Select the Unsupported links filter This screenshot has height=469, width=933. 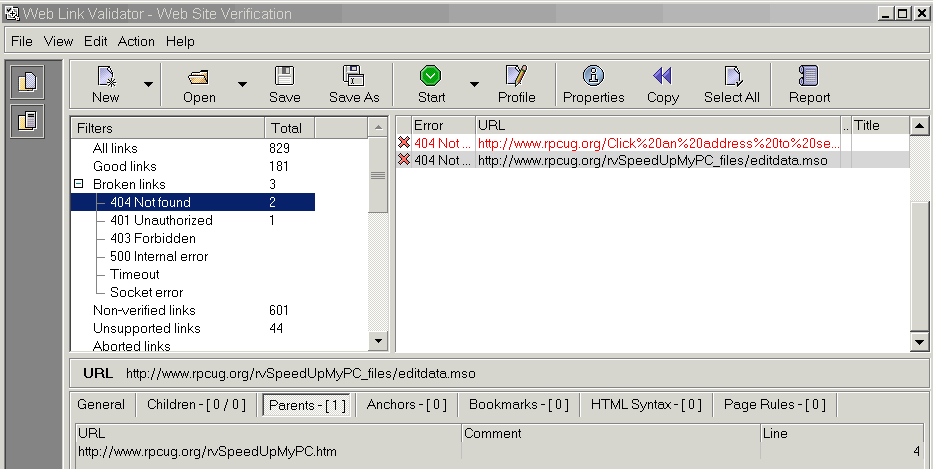pos(146,328)
